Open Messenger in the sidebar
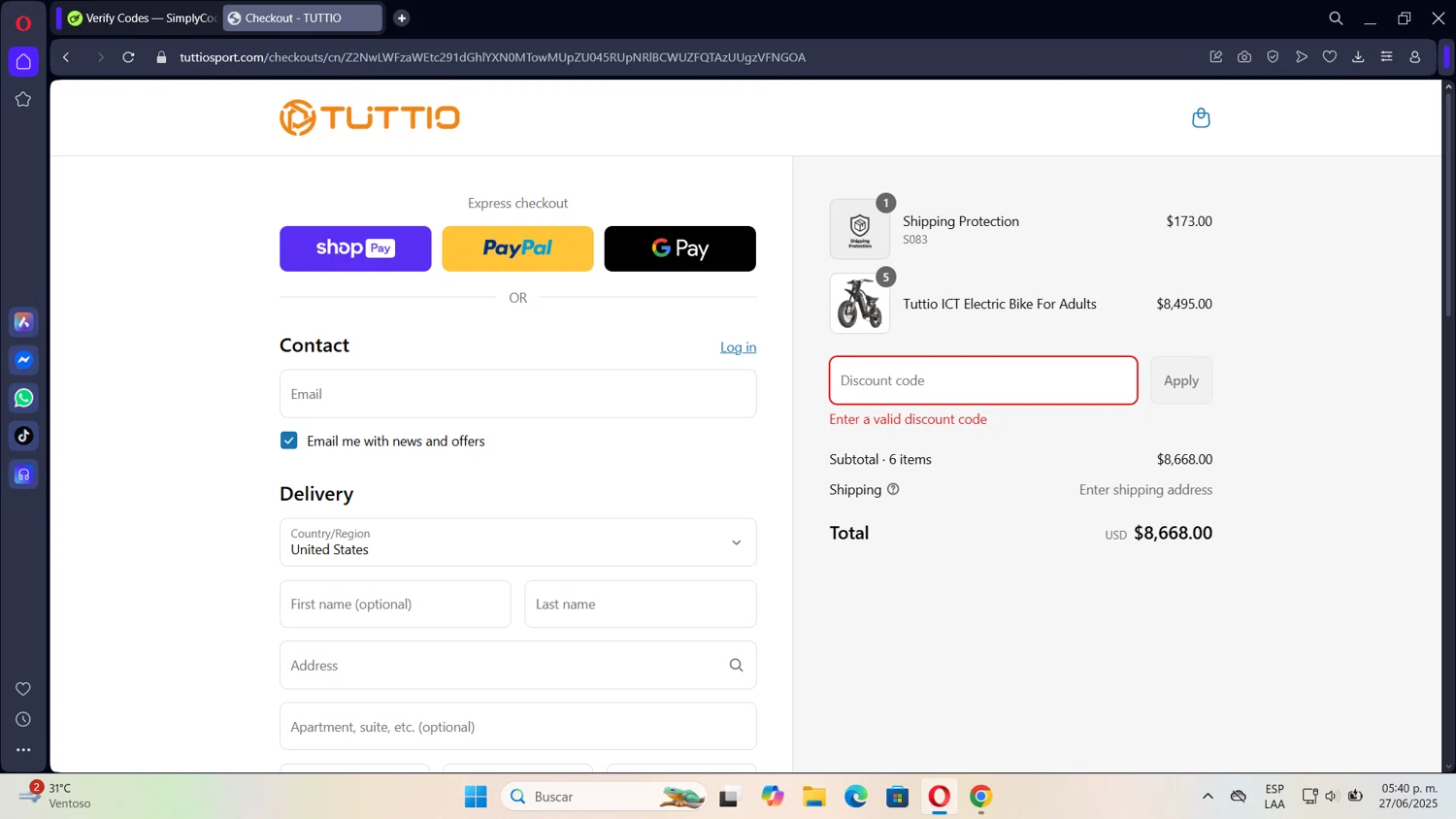1456x819 pixels. 24,360
